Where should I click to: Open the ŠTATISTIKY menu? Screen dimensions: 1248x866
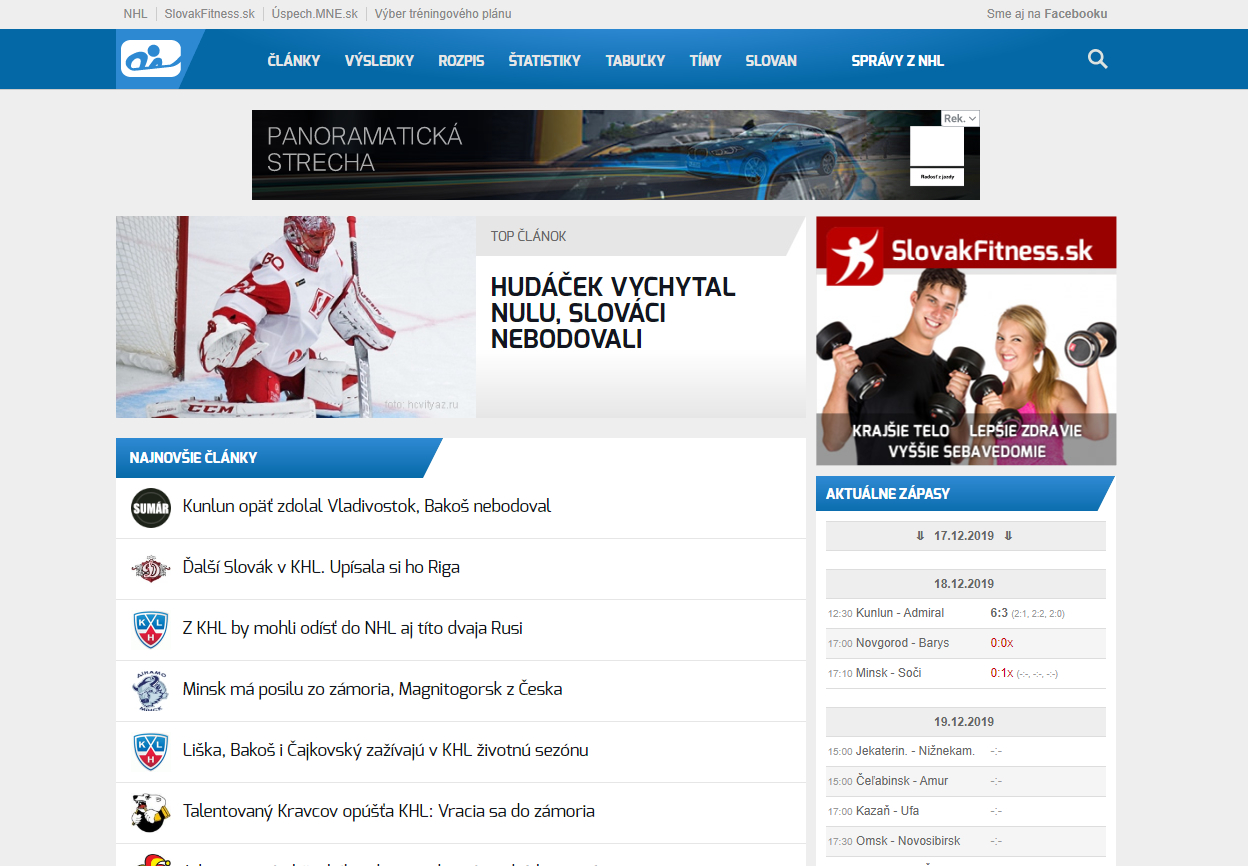point(544,60)
